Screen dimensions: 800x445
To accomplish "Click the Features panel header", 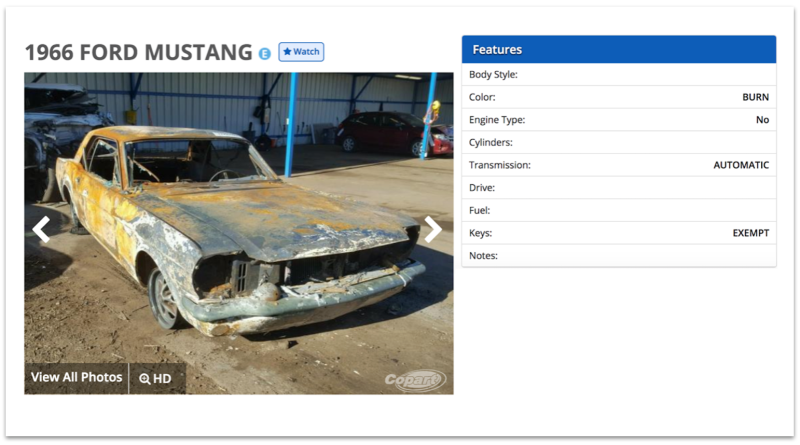I will coord(619,50).
